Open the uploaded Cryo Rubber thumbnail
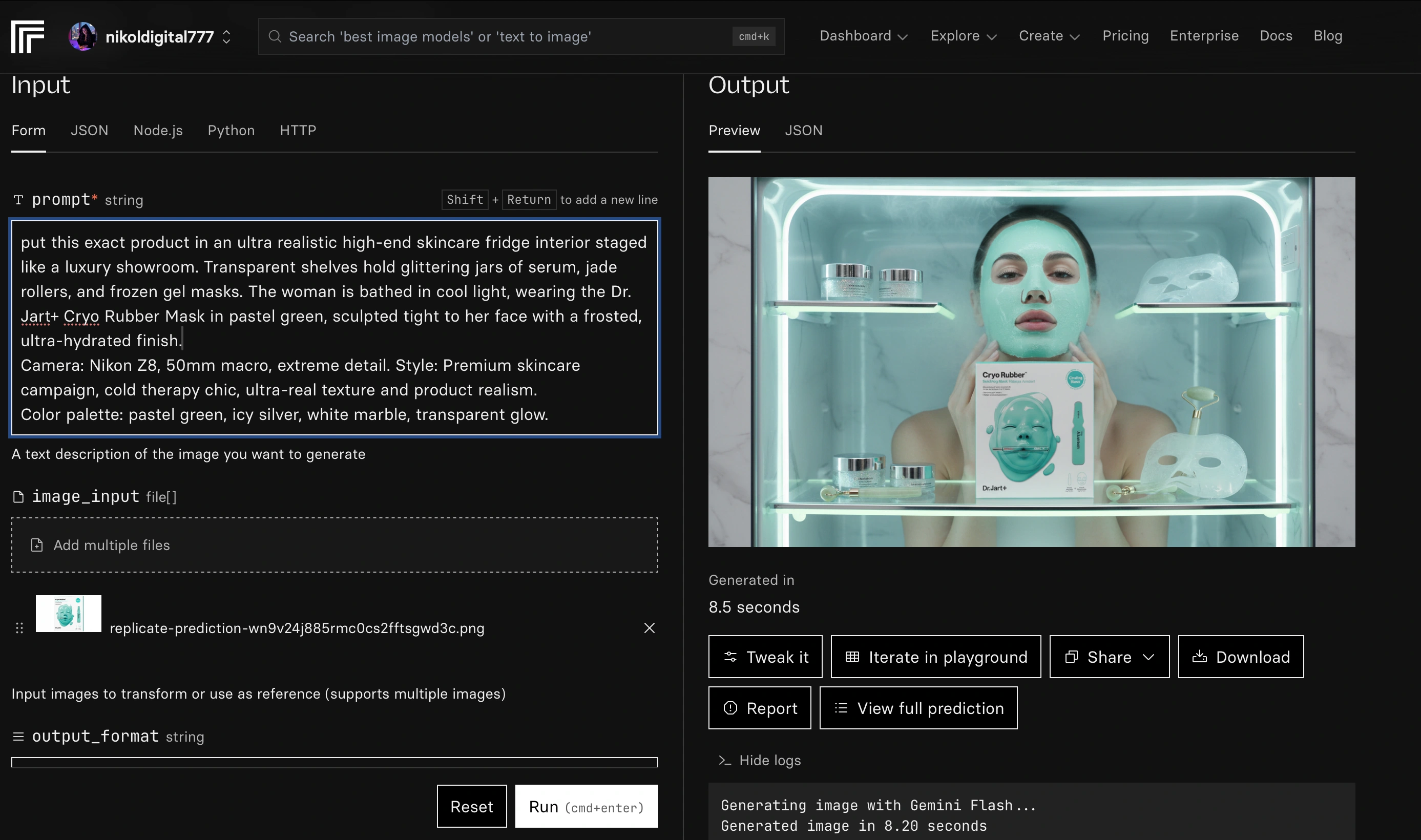Viewport: 1421px width, 840px height. (69, 613)
